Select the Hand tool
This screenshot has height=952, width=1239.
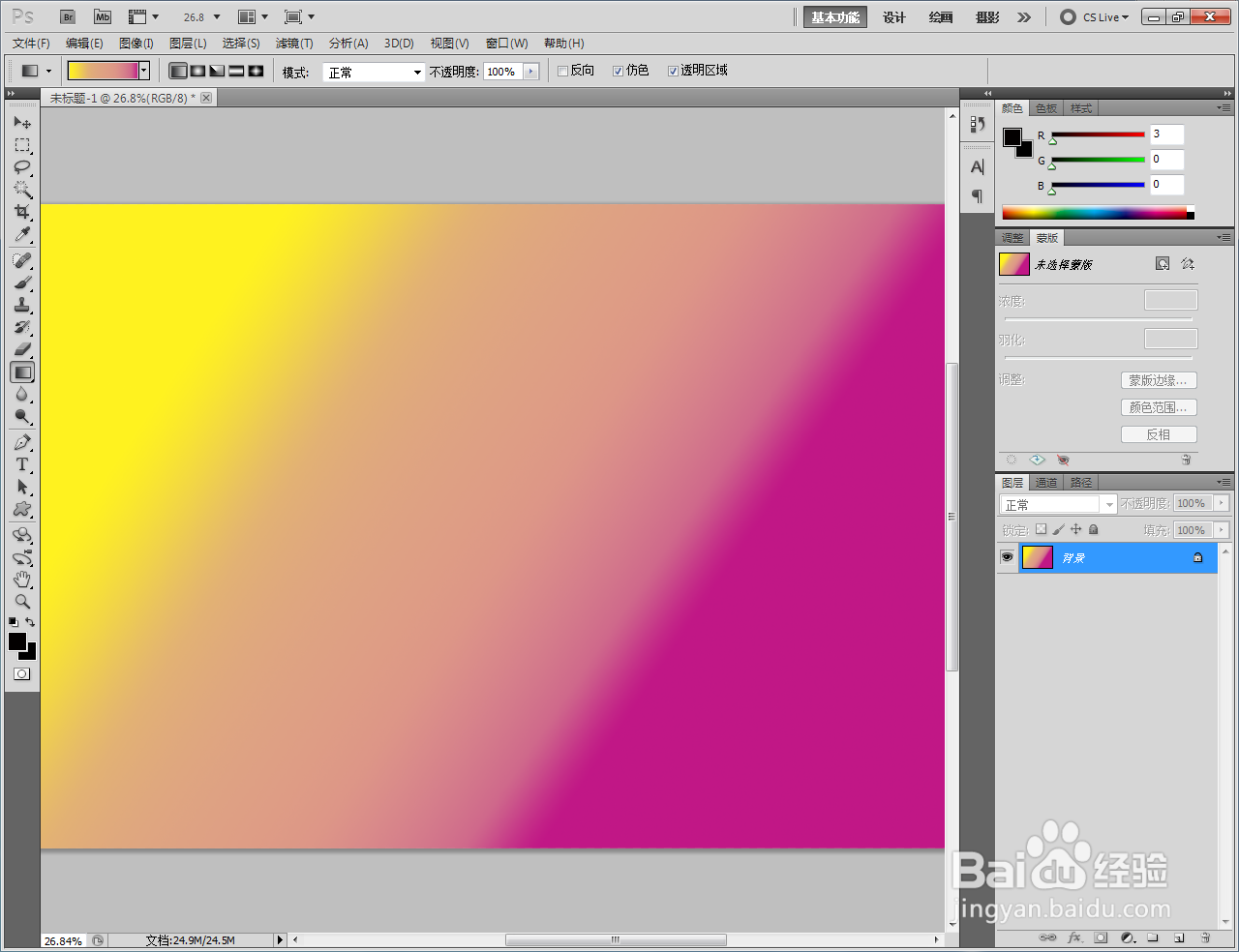pyautogui.click(x=22, y=580)
